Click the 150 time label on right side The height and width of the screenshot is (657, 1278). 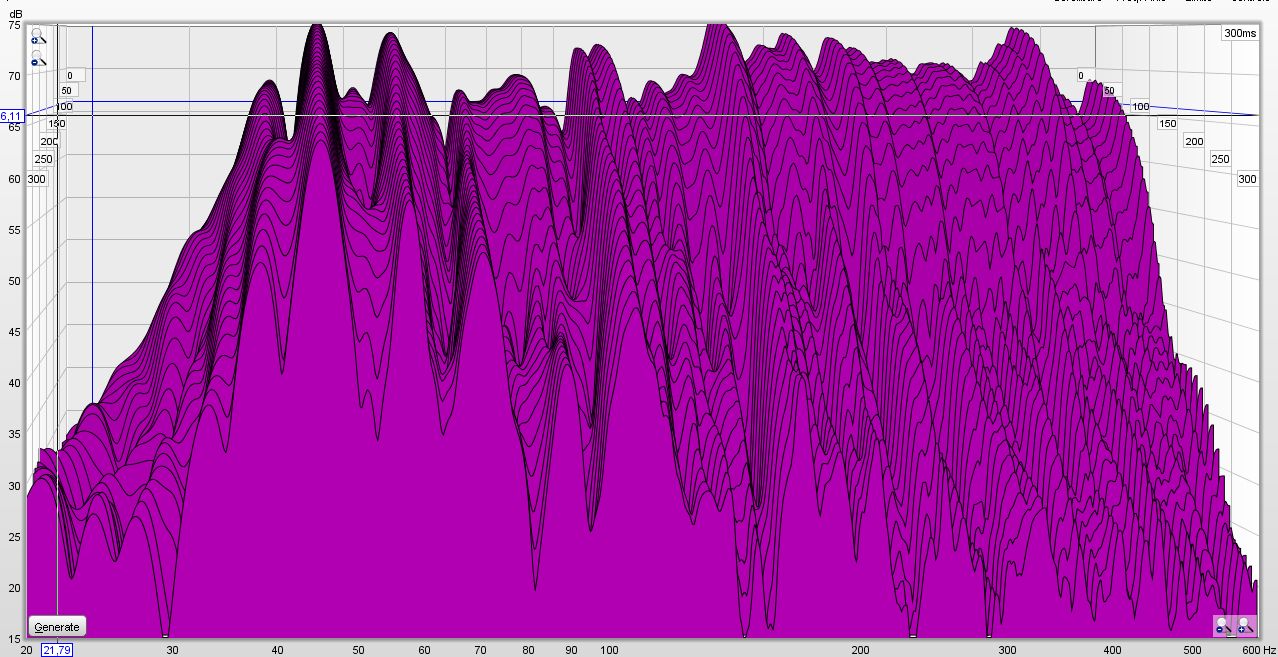pyautogui.click(x=1167, y=123)
